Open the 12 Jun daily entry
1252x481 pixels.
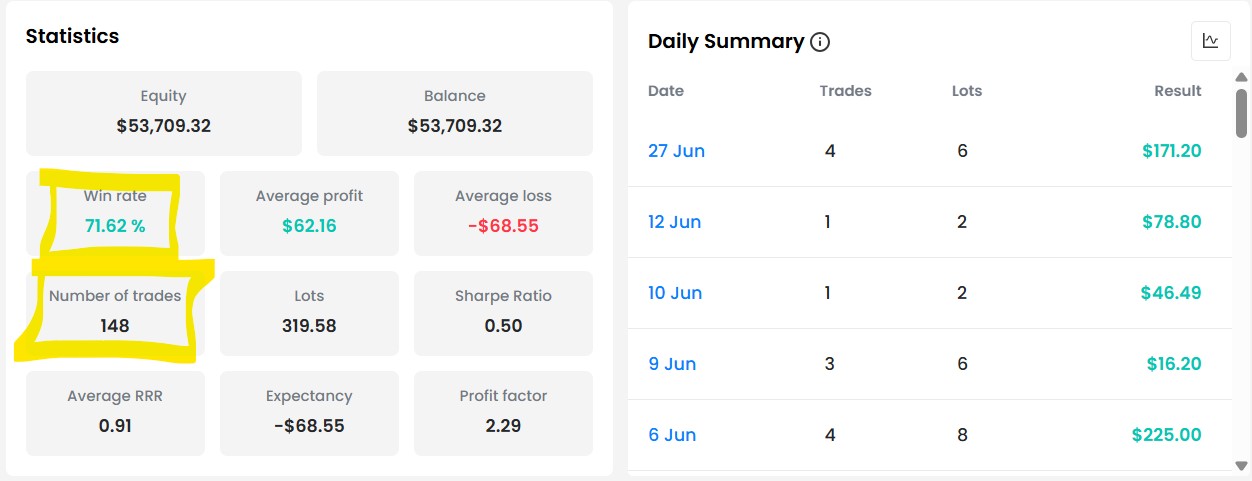(675, 222)
